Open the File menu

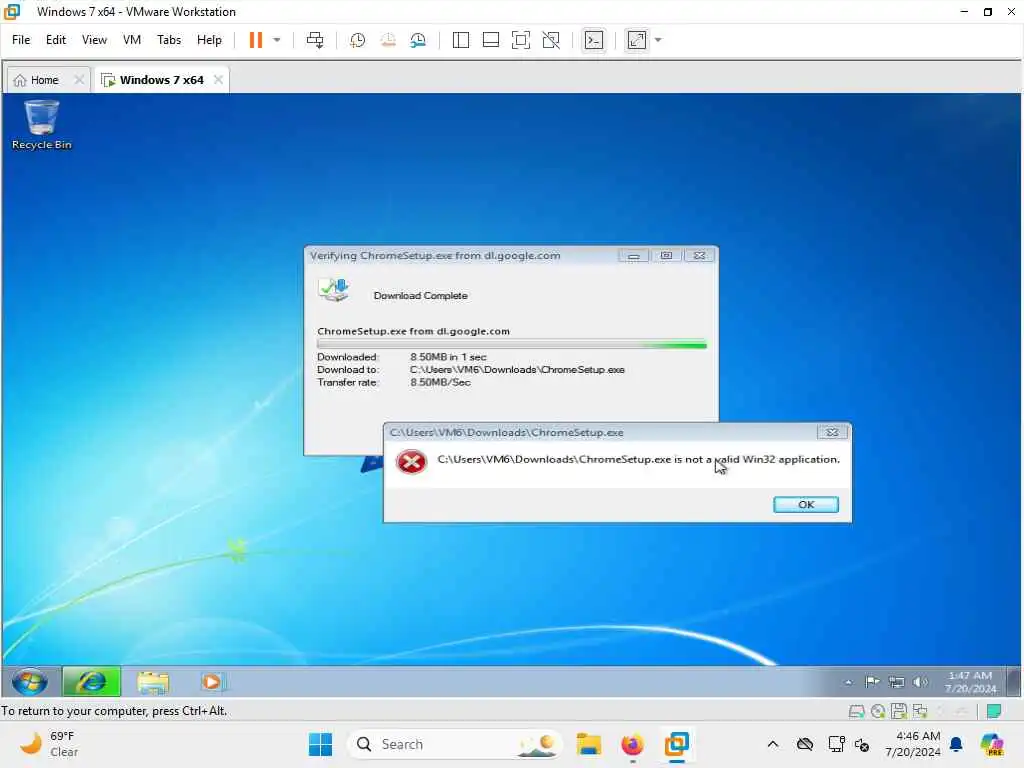coord(21,40)
